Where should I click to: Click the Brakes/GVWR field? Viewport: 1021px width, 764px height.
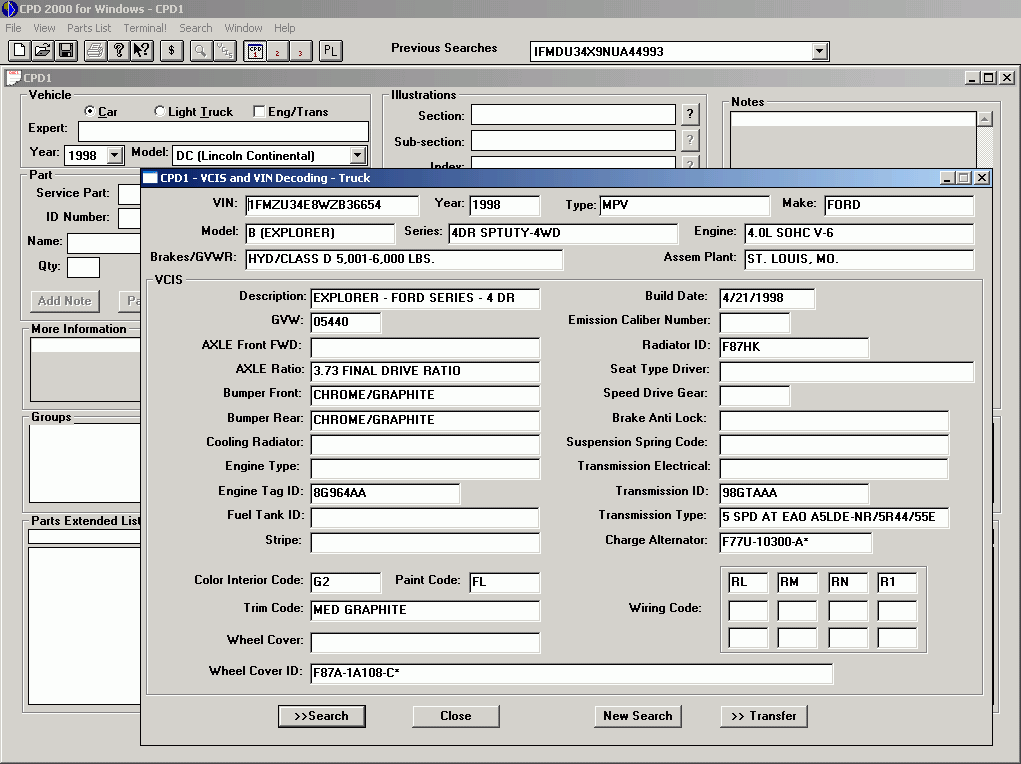click(x=404, y=259)
